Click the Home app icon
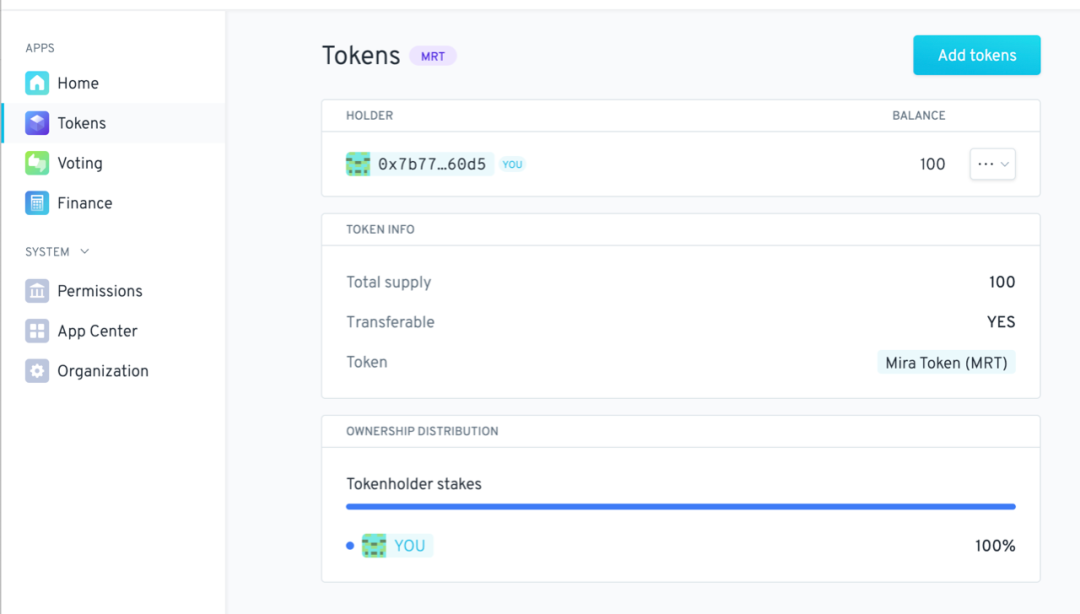The height and width of the screenshot is (614, 1080). point(37,83)
